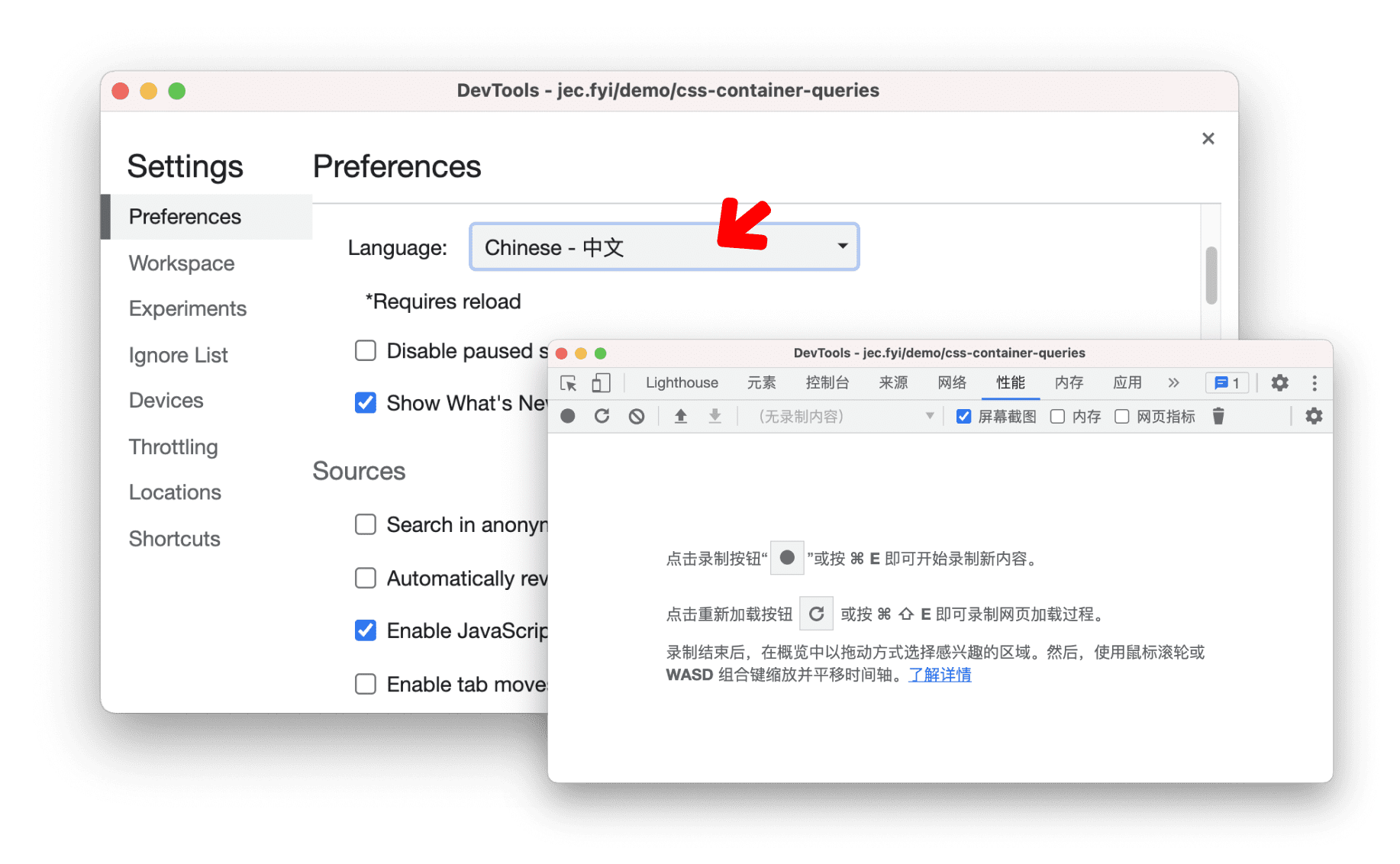Open the Language dropdown showing Chinese

tap(663, 247)
